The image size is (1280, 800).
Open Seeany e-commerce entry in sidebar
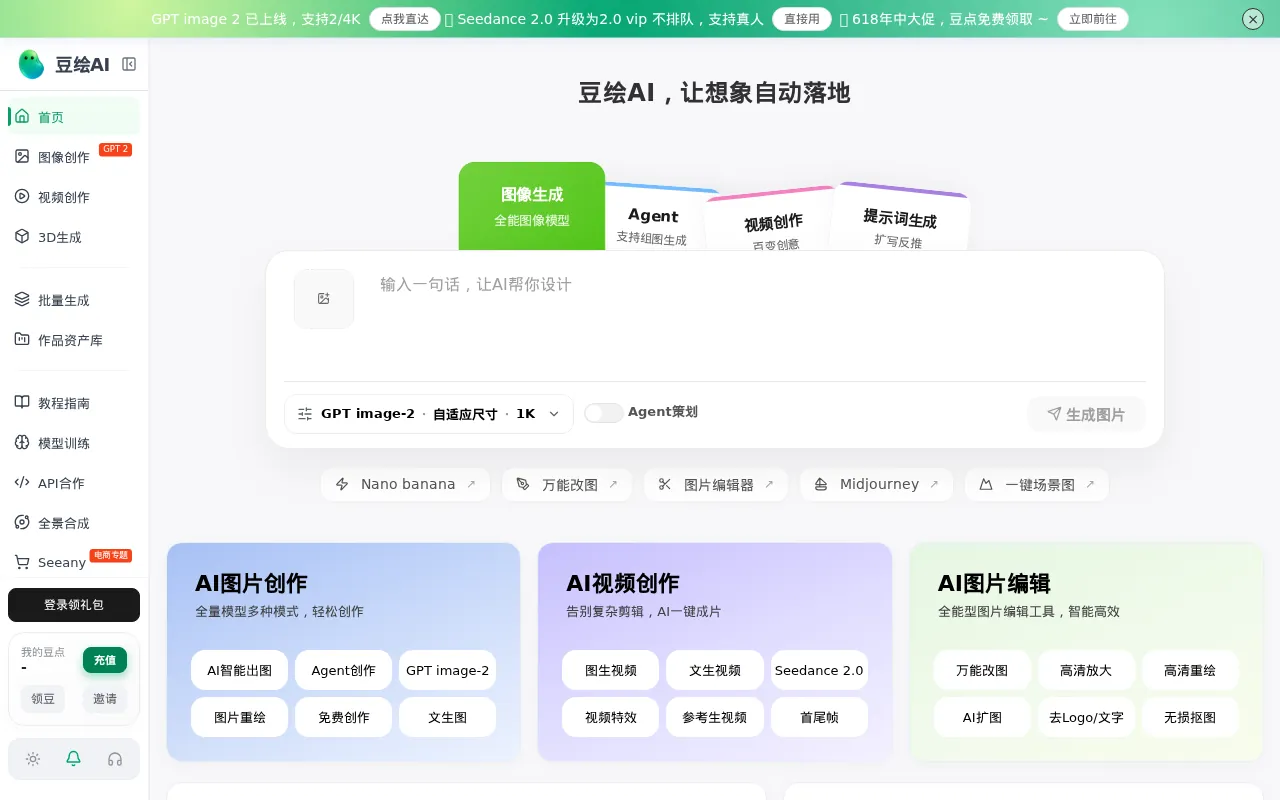tap(74, 562)
